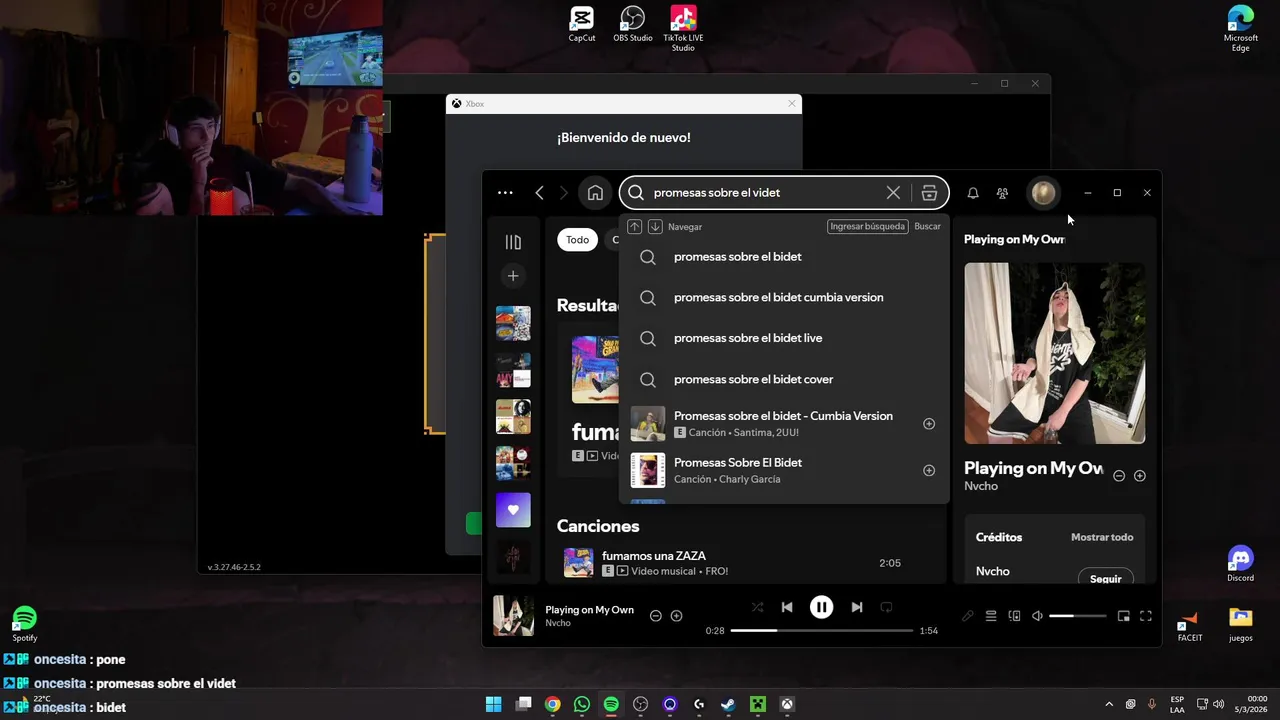Open the playing track's cover in the bottom bar
This screenshot has width=1280, height=720.
(x=513, y=616)
